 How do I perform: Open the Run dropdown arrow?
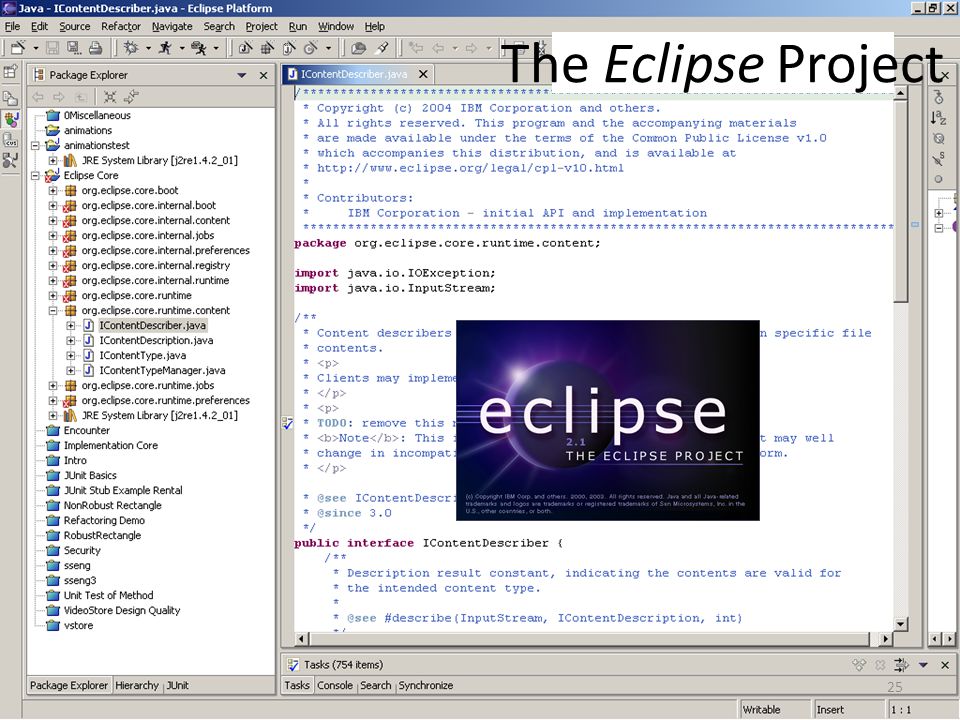[x=182, y=48]
